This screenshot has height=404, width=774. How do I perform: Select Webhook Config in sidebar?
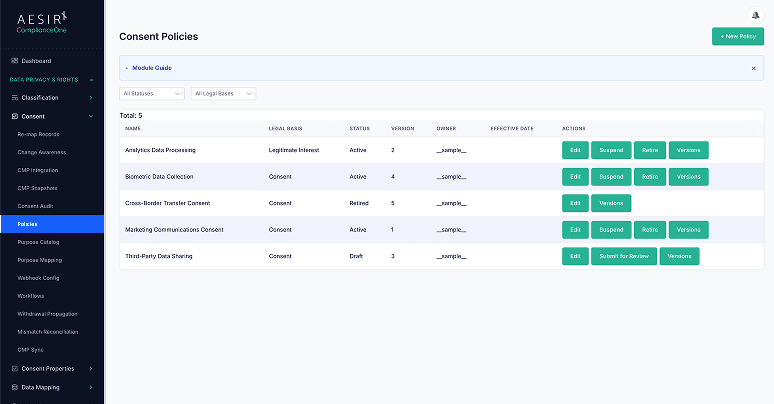click(x=39, y=278)
